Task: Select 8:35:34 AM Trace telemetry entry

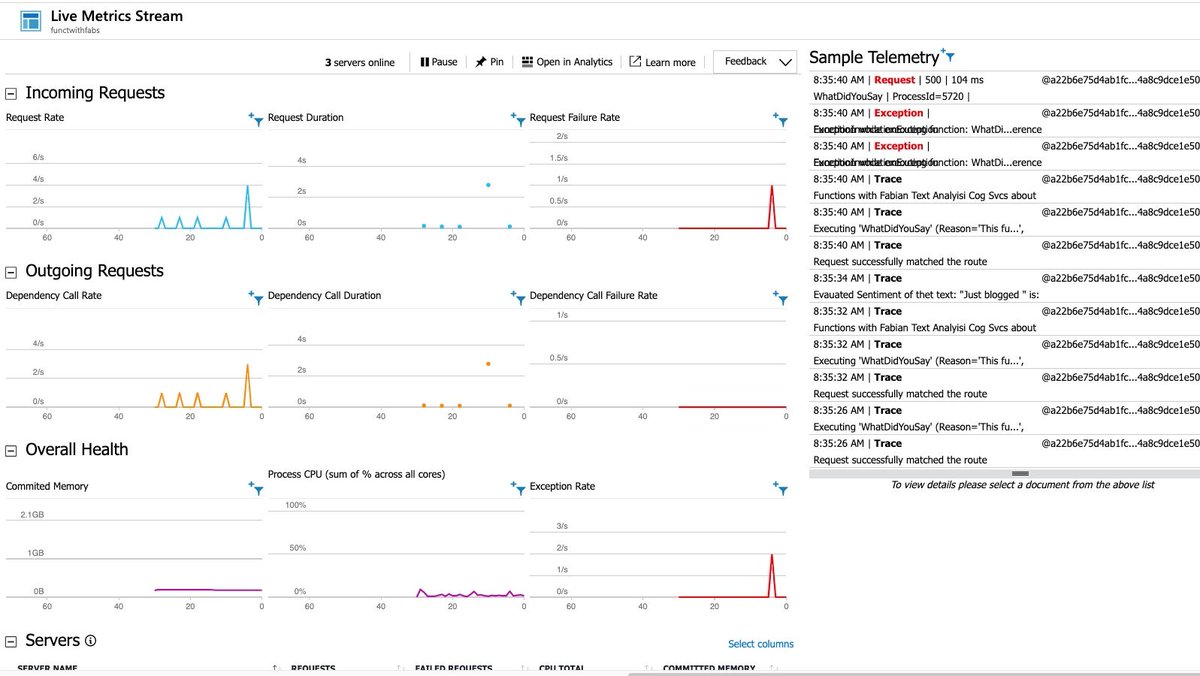Action: [1004, 286]
